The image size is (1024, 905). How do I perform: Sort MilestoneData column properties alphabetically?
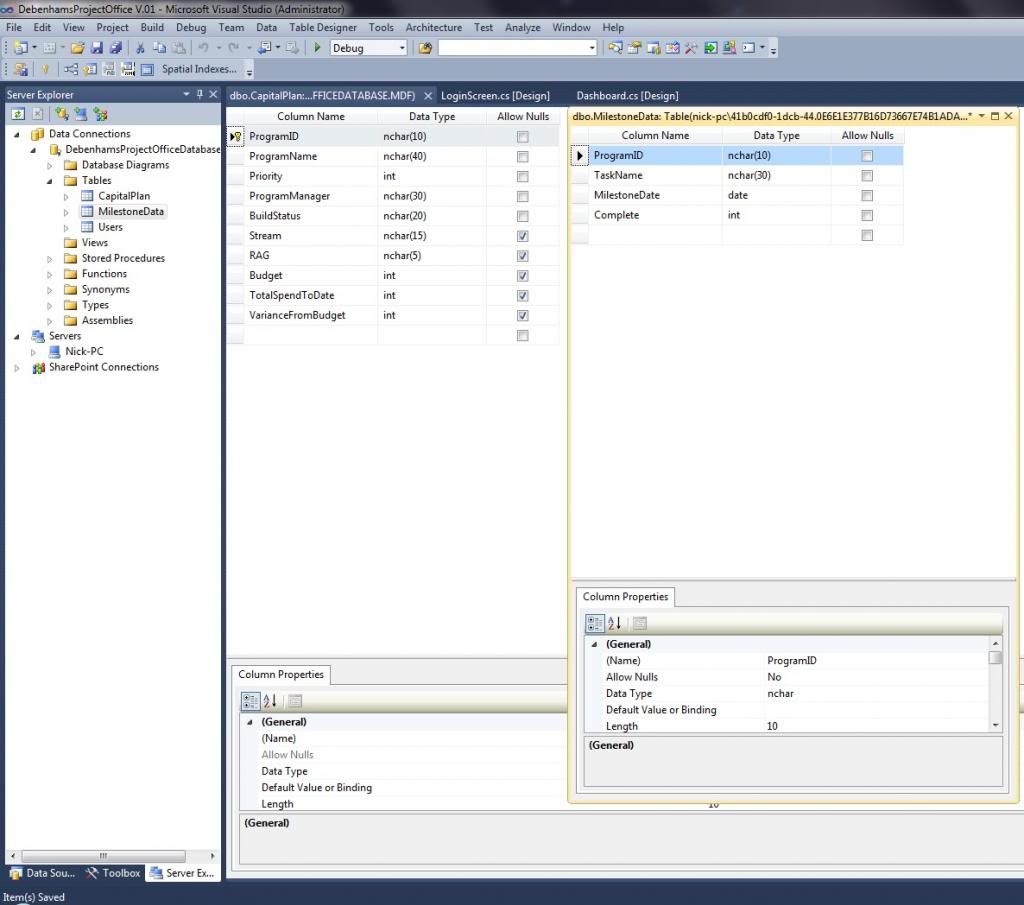click(x=615, y=624)
